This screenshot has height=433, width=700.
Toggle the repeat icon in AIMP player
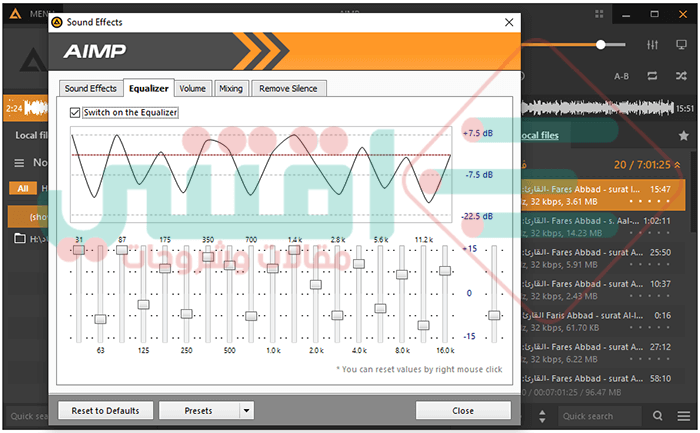point(652,76)
